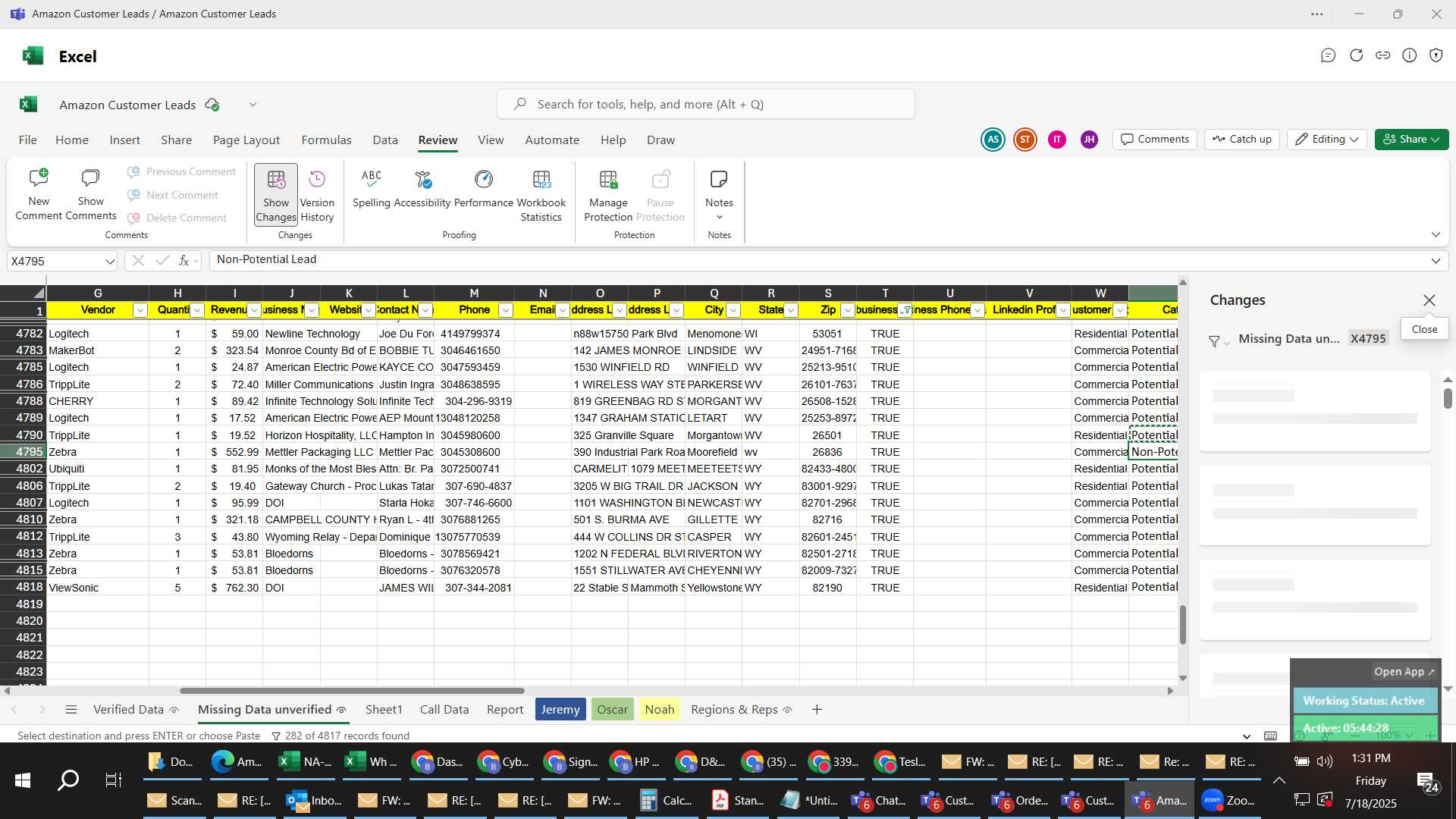The image size is (1456, 819).
Task: Open Version History
Action: tap(317, 195)
